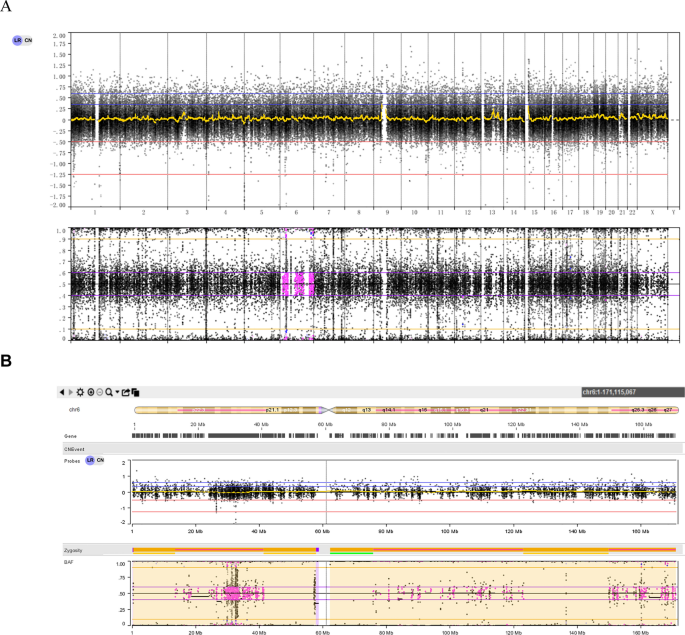The image size is (685, 635).
Task: Click the purple marker in Zygosity track
Action: (x=318, y=550)
